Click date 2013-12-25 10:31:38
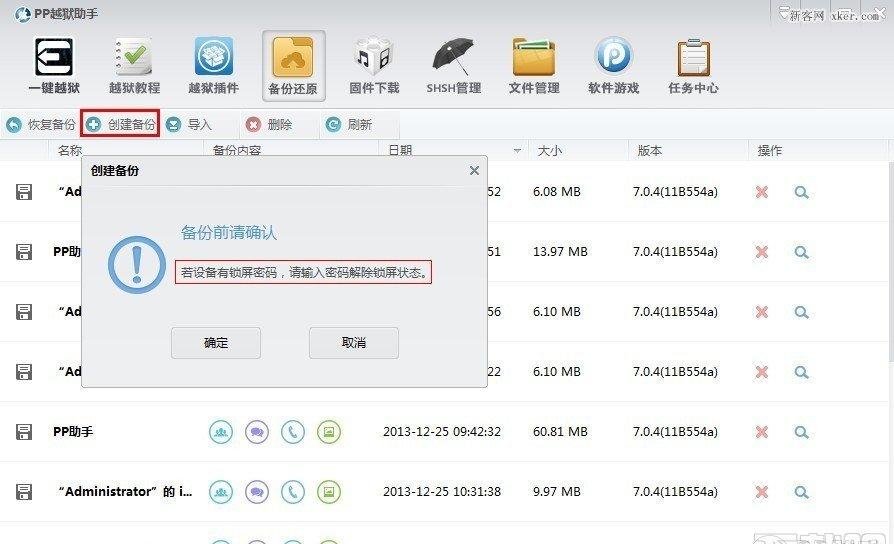 tap(442, 492)
